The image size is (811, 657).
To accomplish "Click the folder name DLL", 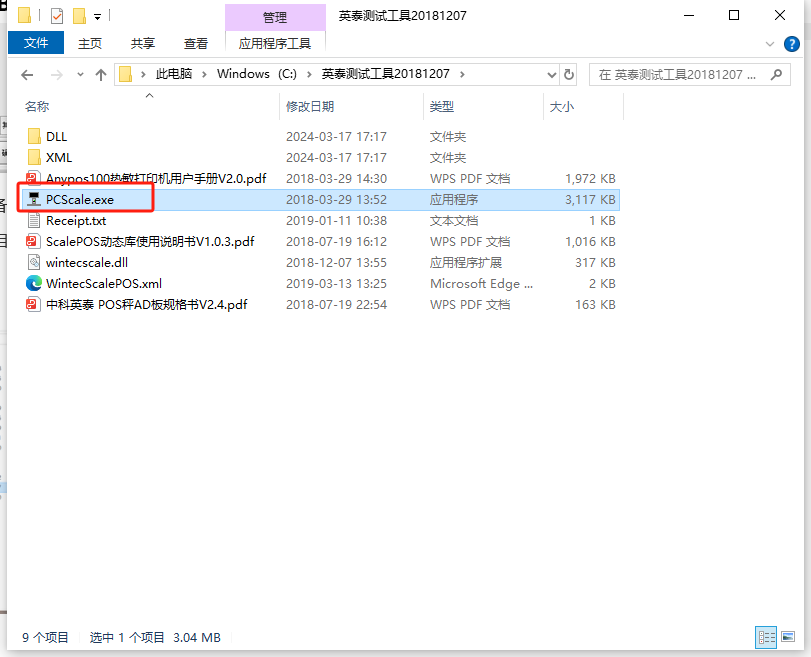I will point(56,137).
